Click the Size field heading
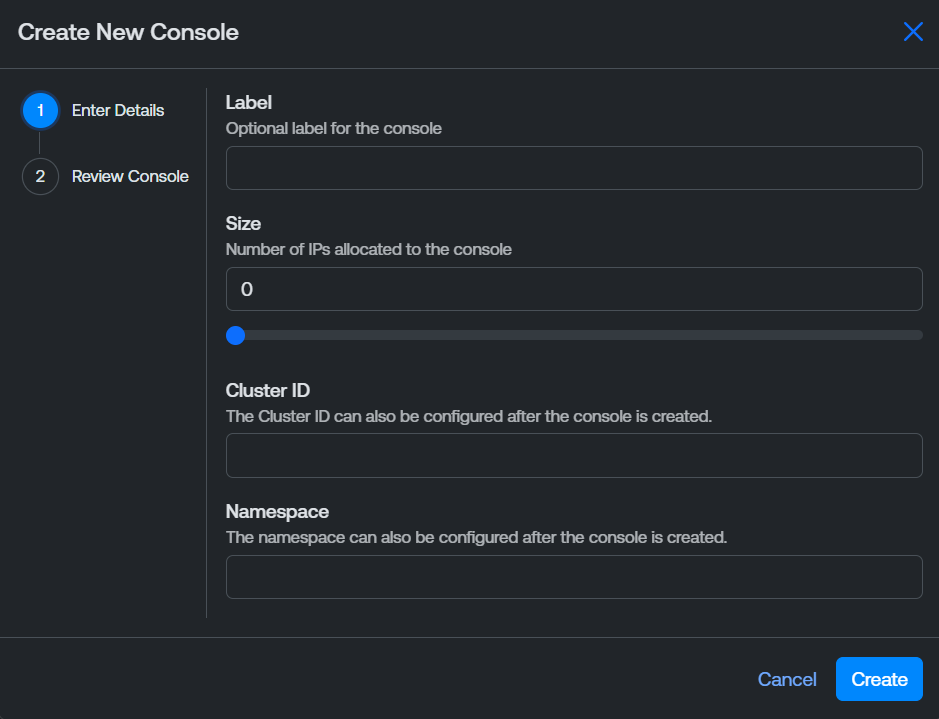The height and width of the screenshot is (719, 939). coord(243,224)
